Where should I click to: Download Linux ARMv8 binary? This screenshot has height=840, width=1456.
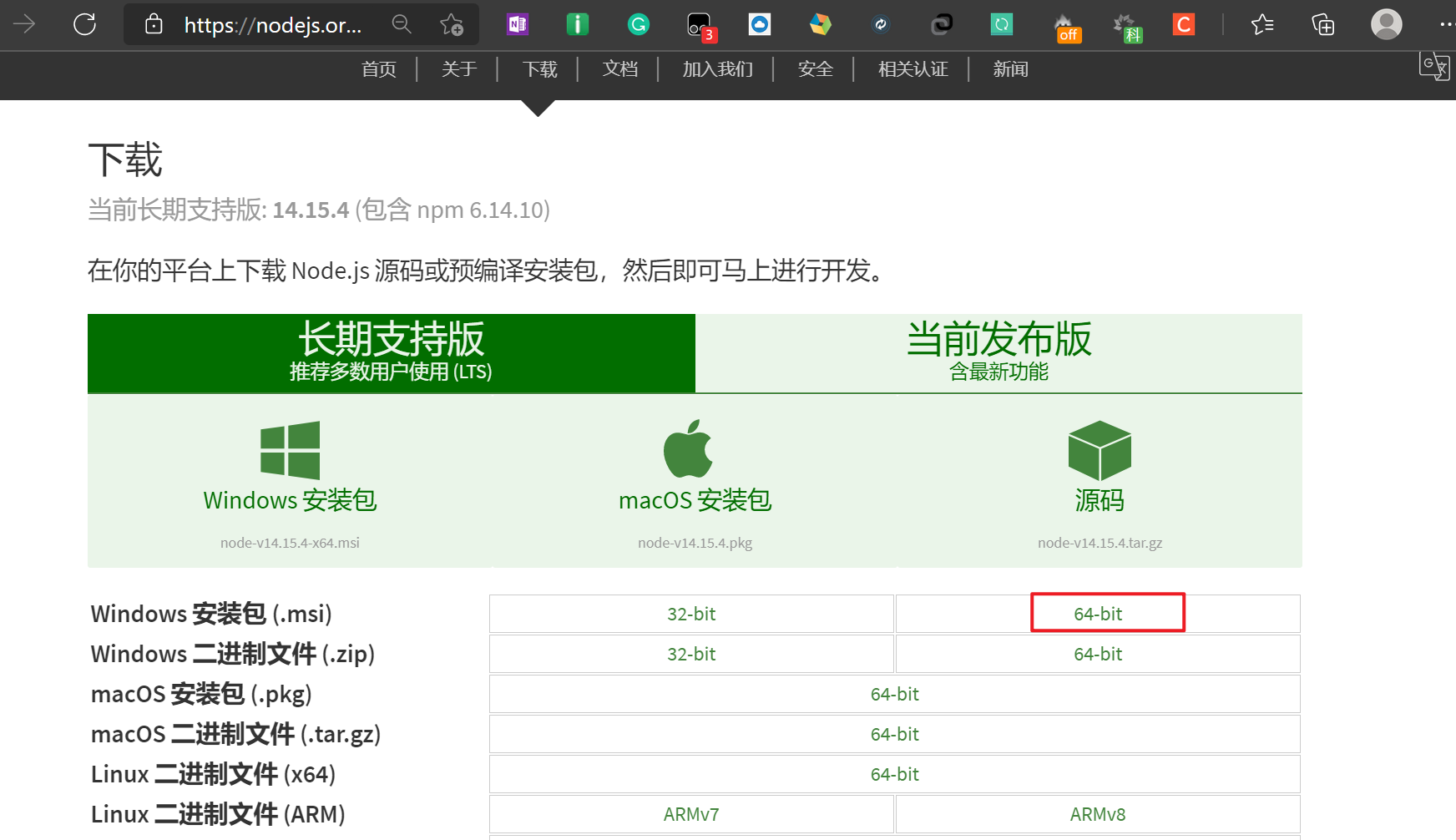pyautogui.click(x=1098, y=814)
